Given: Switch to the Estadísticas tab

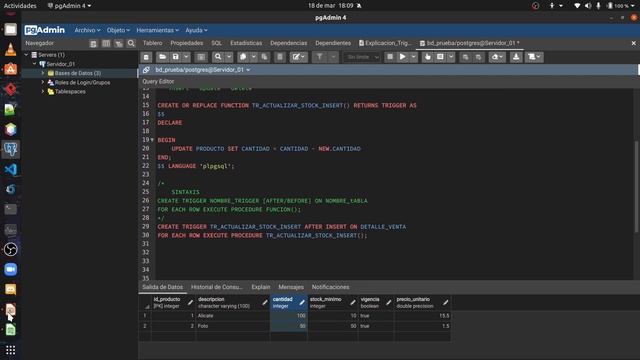Looking at the screenshot, I should click(x=246, y=43).
